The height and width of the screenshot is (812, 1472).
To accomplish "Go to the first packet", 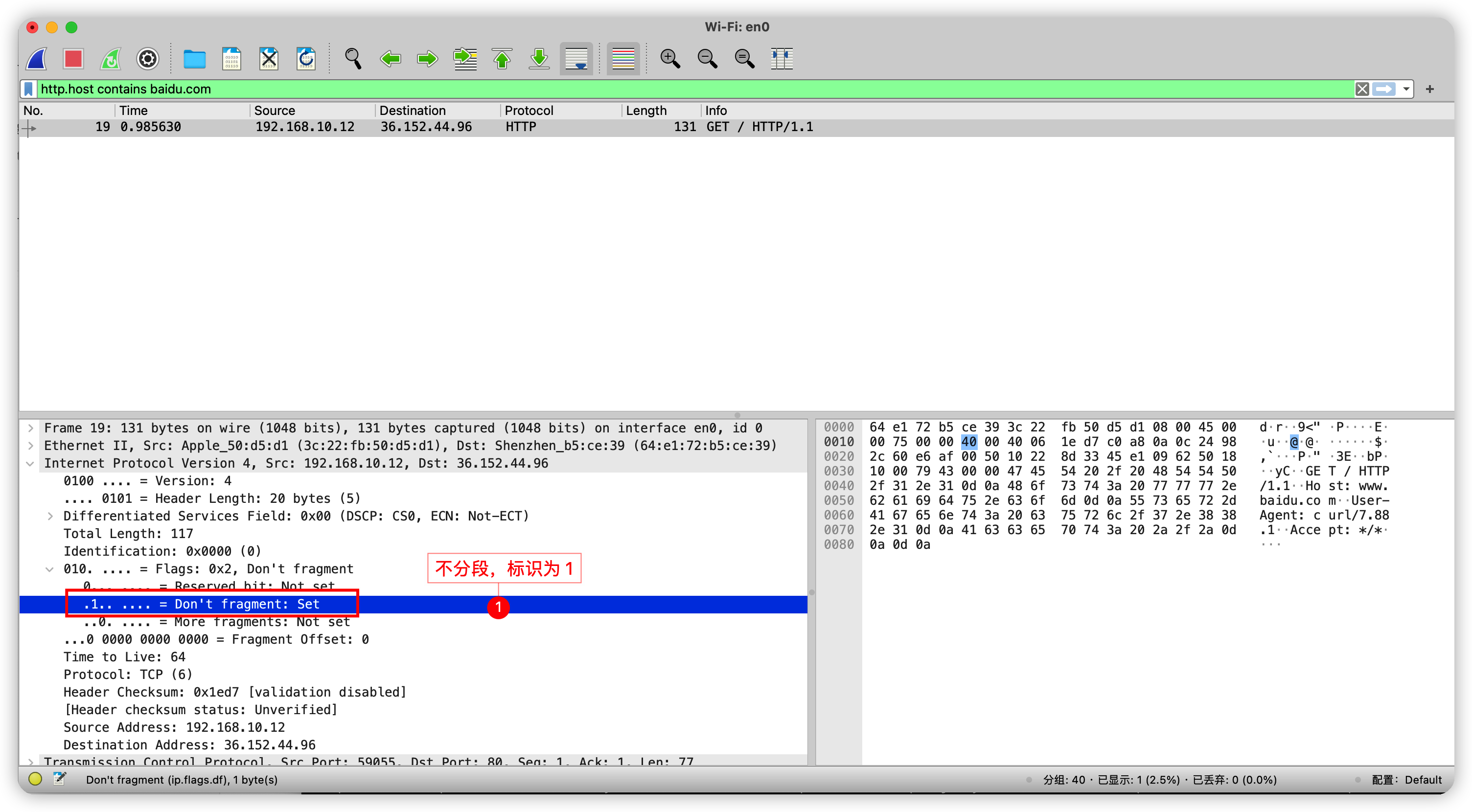I will 502,59.
